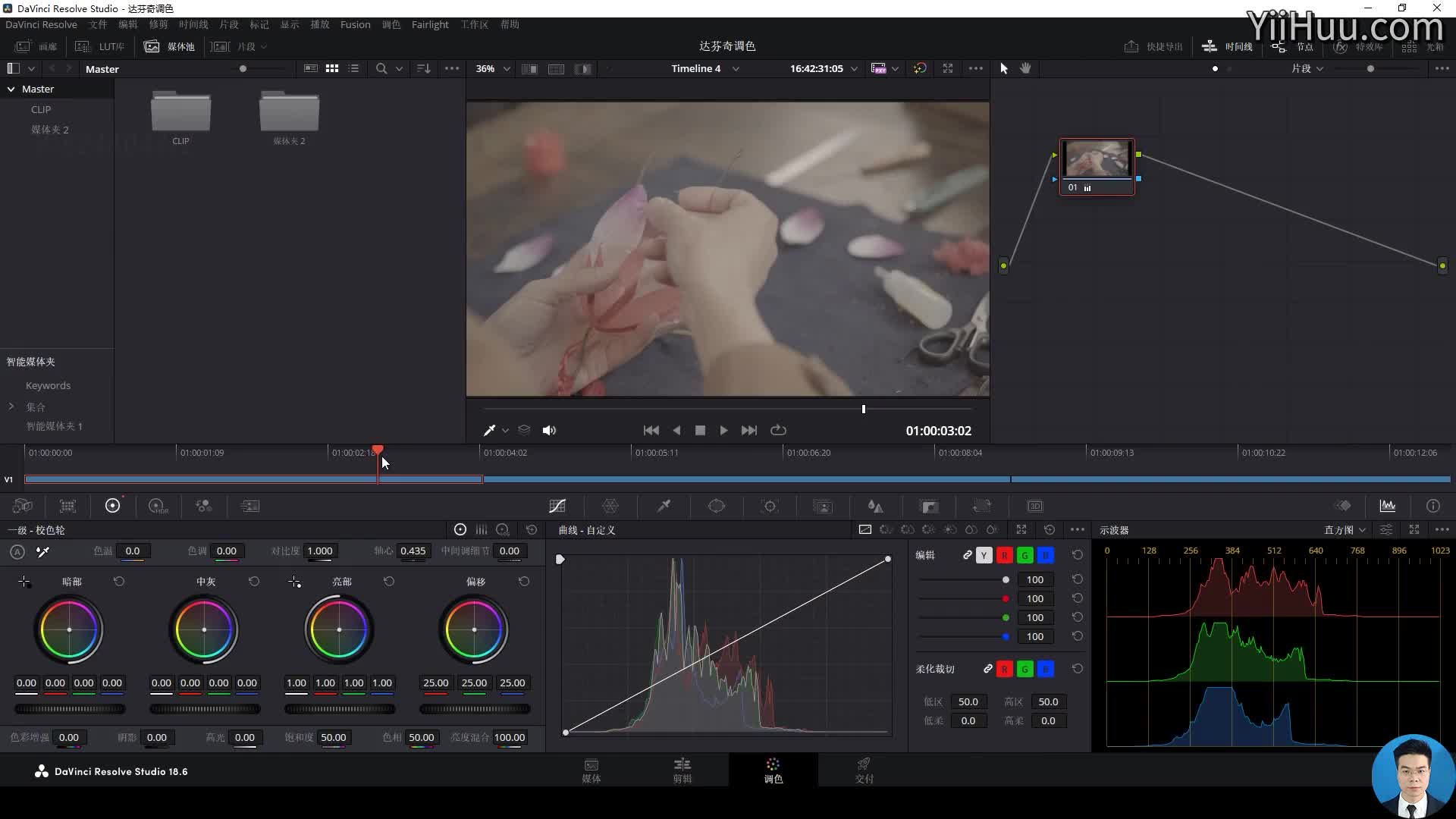Viewport: 1456px width, 819px height.
Task: Open the Fusion menu
Action: [x=355, y=24]
